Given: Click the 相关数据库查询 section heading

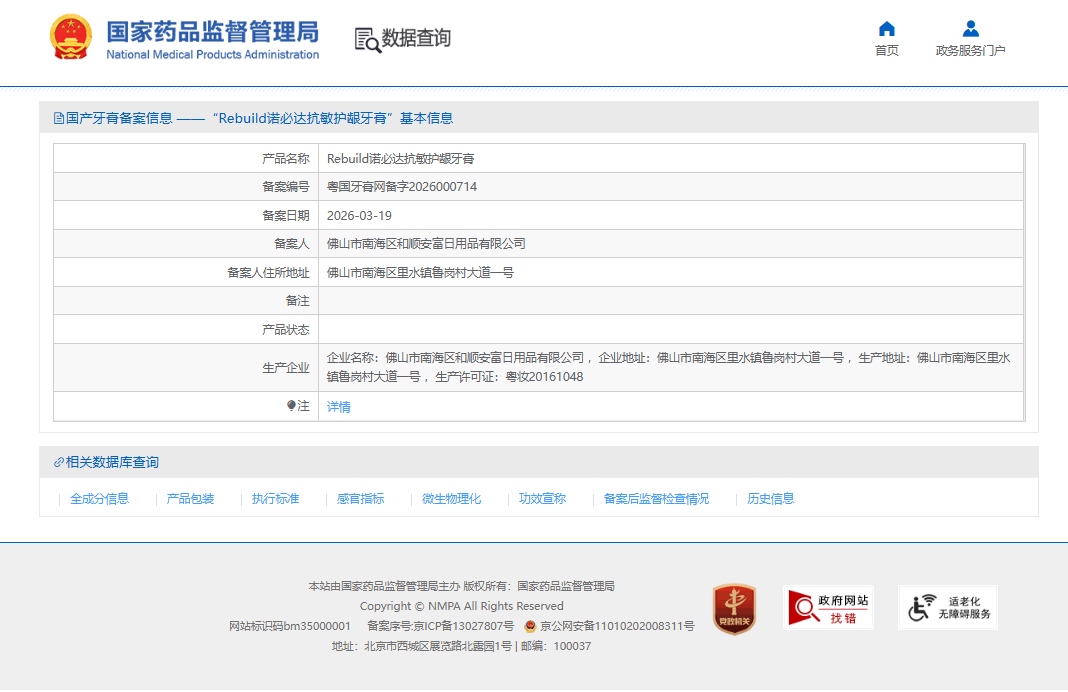Looking at the screenshot, I should 112,462.
